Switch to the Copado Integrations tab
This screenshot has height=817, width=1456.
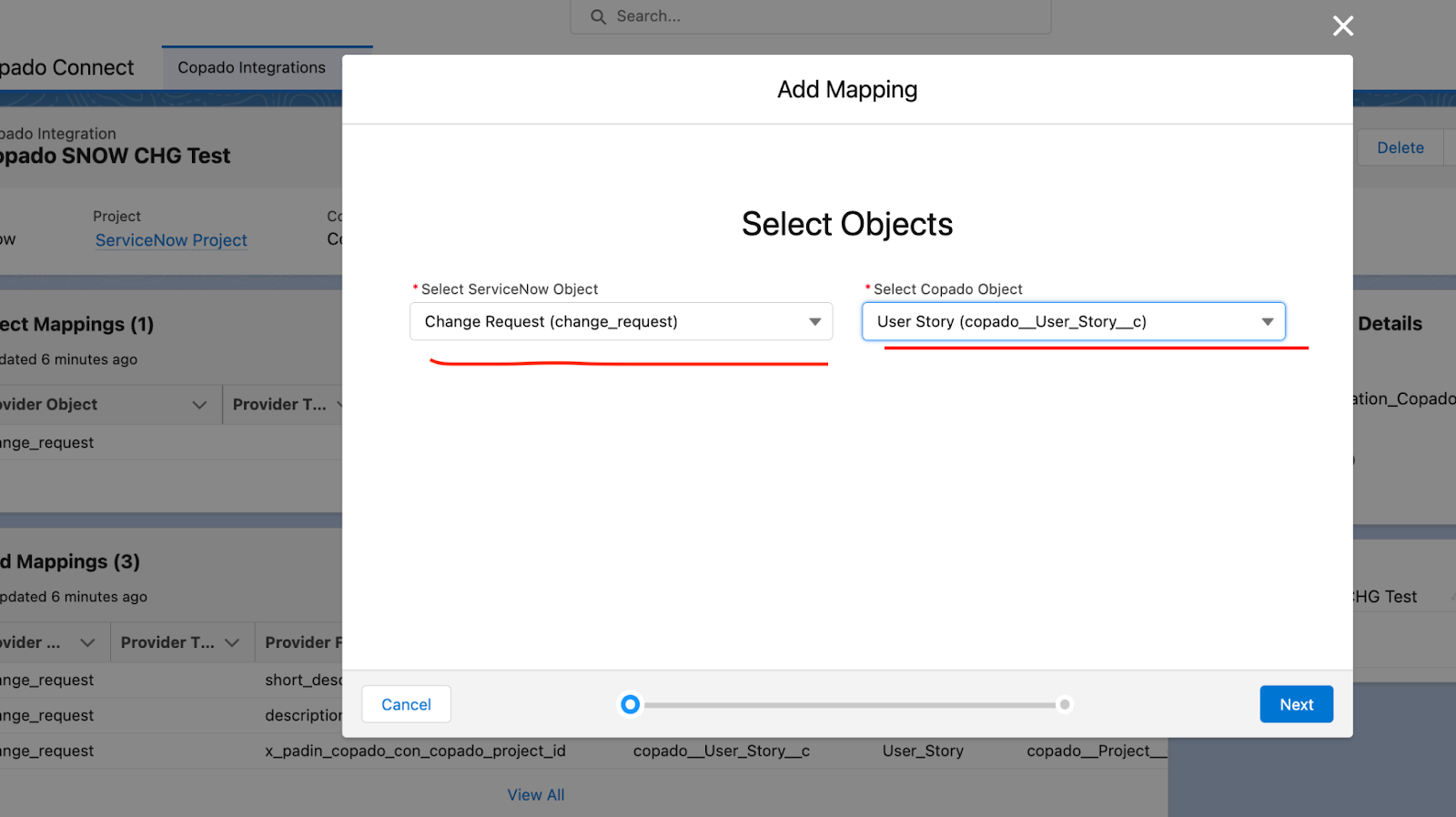pos(252,67)
